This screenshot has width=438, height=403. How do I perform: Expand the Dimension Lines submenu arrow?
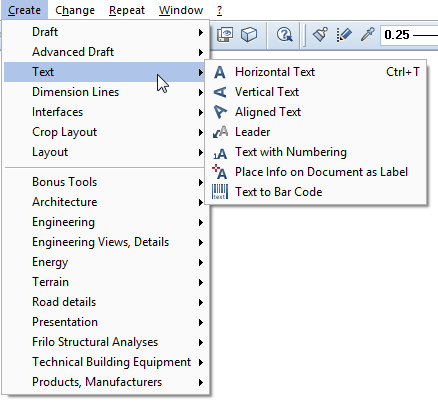pyautogui.click(x=201, y=92)
